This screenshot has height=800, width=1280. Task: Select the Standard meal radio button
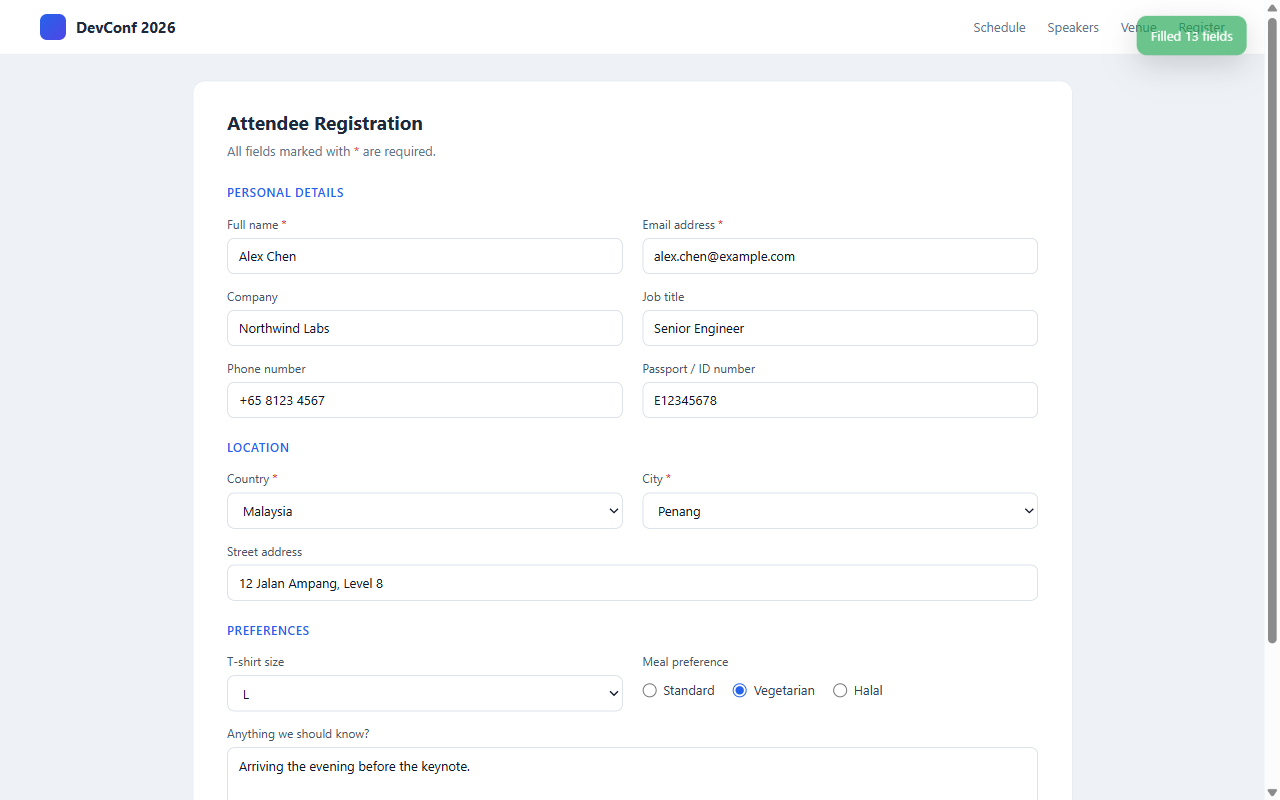650,690
